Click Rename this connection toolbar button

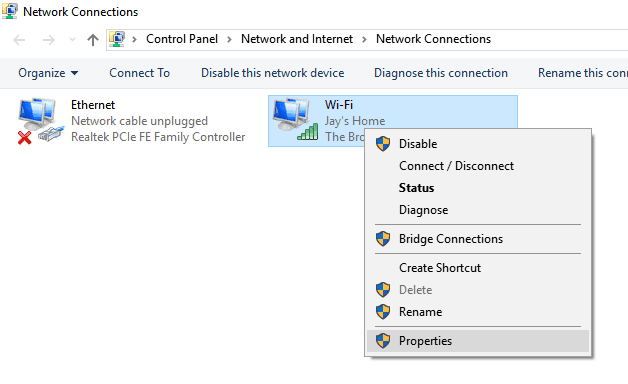pos(583,73)
